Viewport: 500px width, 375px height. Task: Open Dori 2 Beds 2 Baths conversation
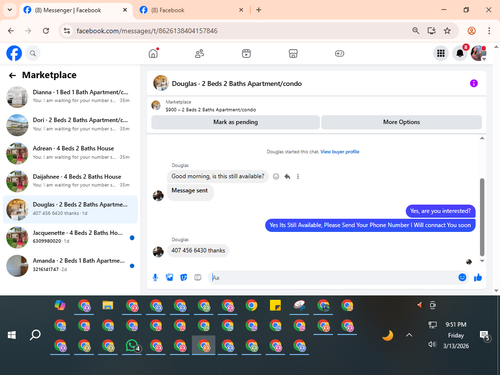tap(70, 124)
